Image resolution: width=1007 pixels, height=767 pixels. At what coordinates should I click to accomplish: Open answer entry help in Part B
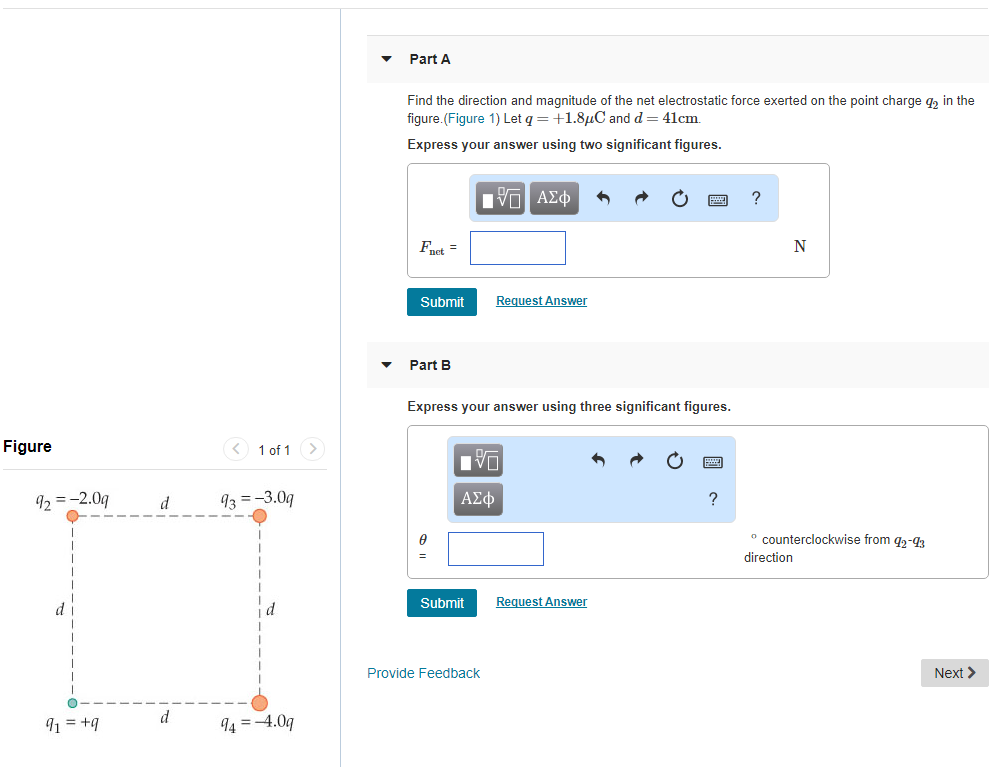712,499
